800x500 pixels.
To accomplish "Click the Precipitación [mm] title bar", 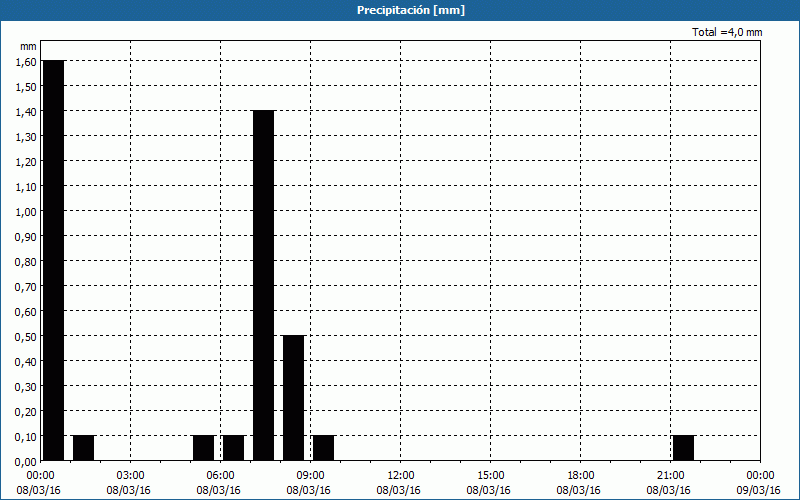I will coord(400,10).
